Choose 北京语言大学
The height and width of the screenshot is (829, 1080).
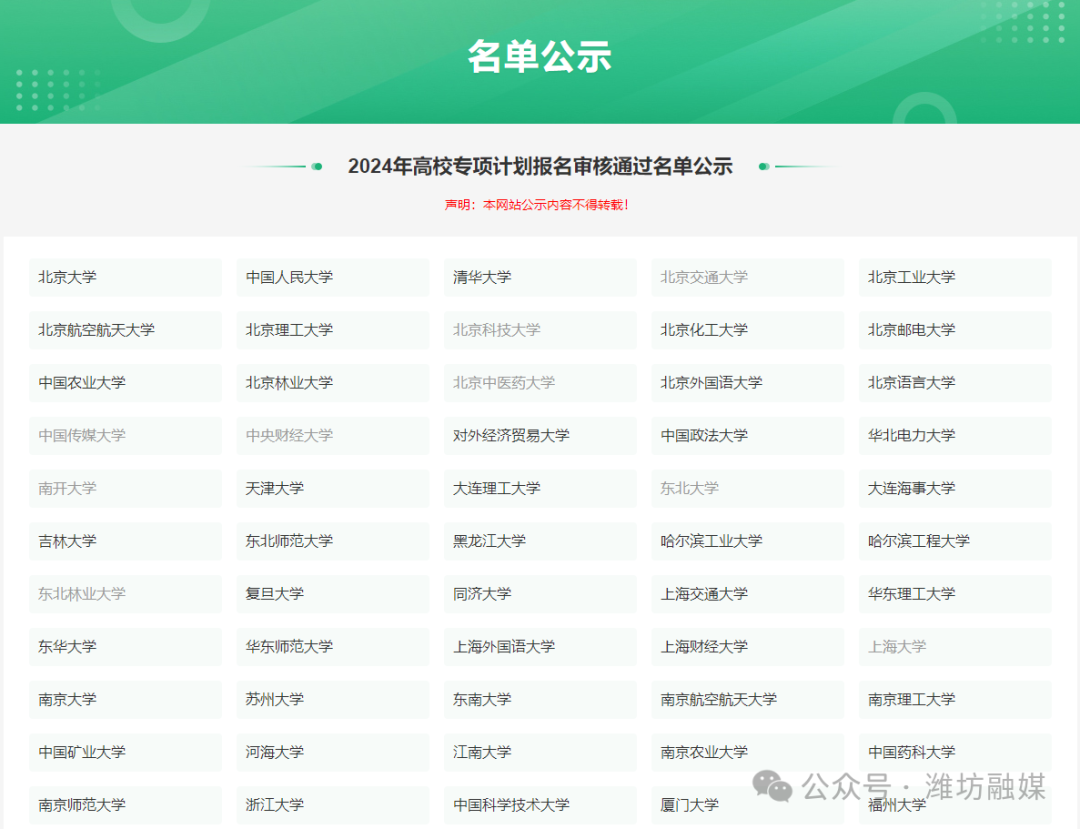(955, 383)
